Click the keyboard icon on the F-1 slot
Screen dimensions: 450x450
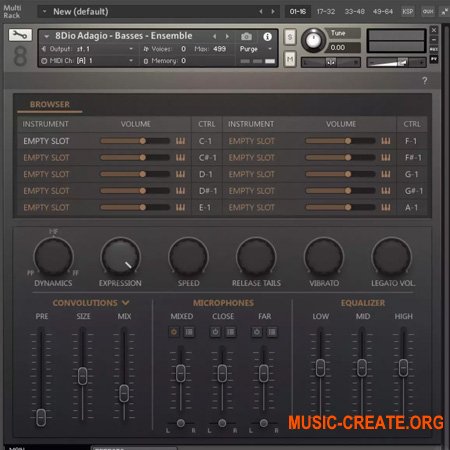pos(386,141)
